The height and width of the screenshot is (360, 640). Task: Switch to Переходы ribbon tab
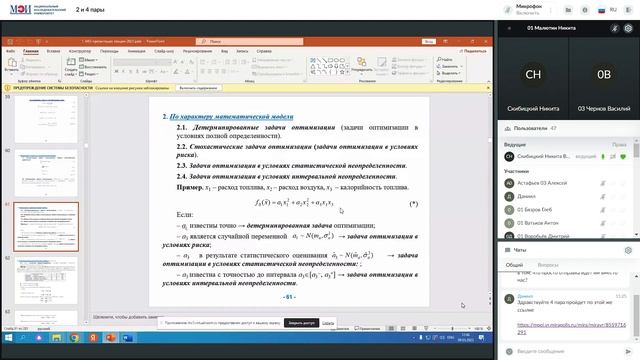[109, 51]
